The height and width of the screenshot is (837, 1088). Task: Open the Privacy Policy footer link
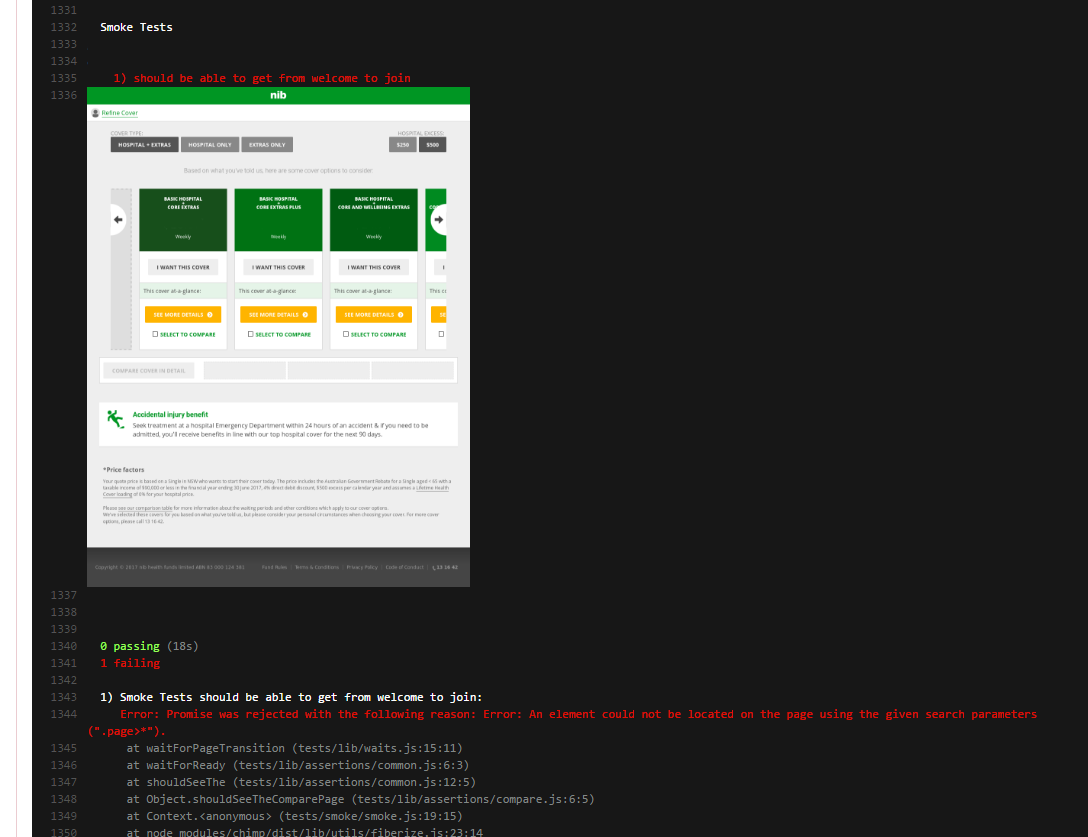tap(362, 567)
